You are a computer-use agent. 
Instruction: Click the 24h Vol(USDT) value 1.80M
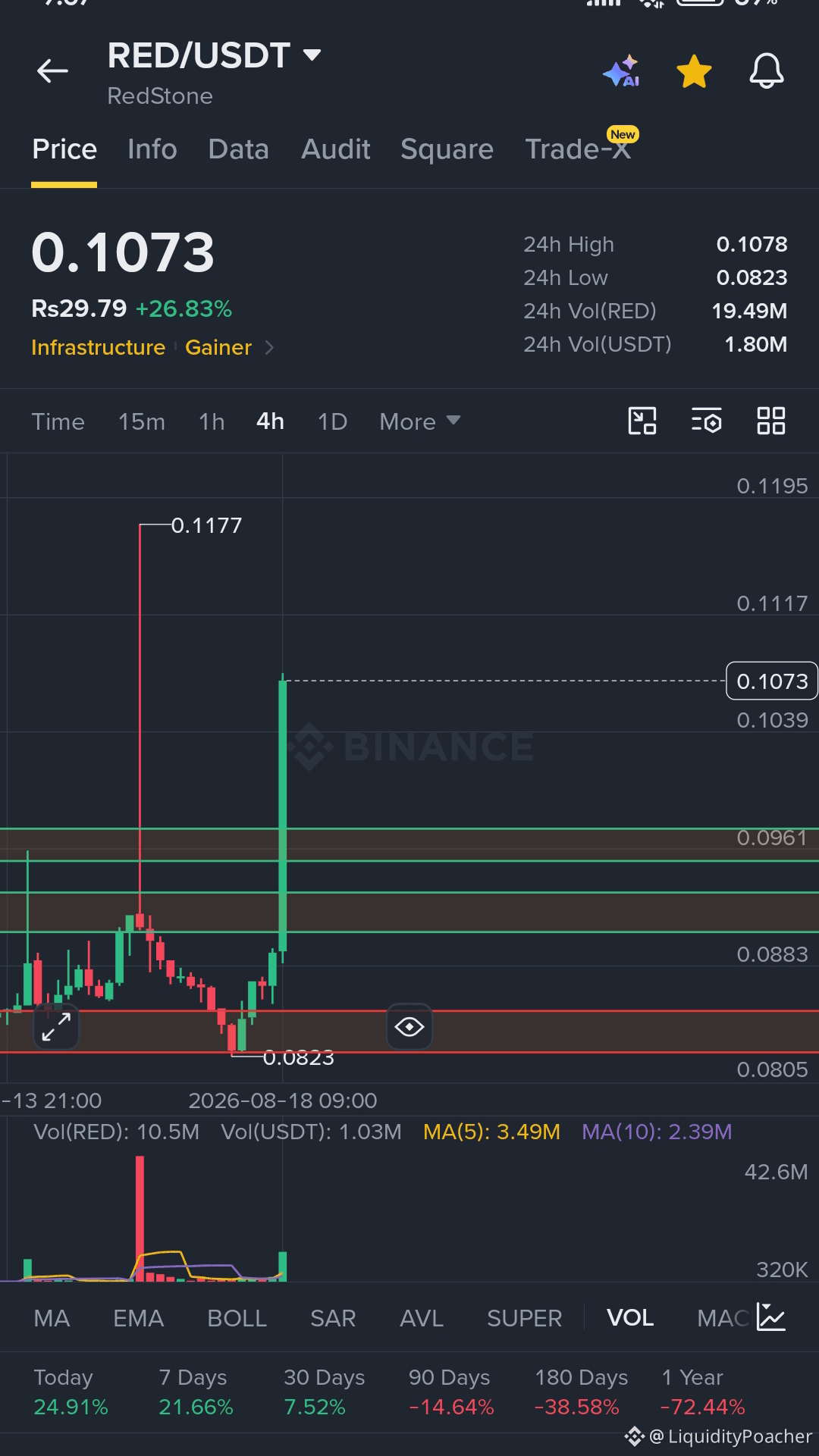pyautogui.click(x=755, y=344)
